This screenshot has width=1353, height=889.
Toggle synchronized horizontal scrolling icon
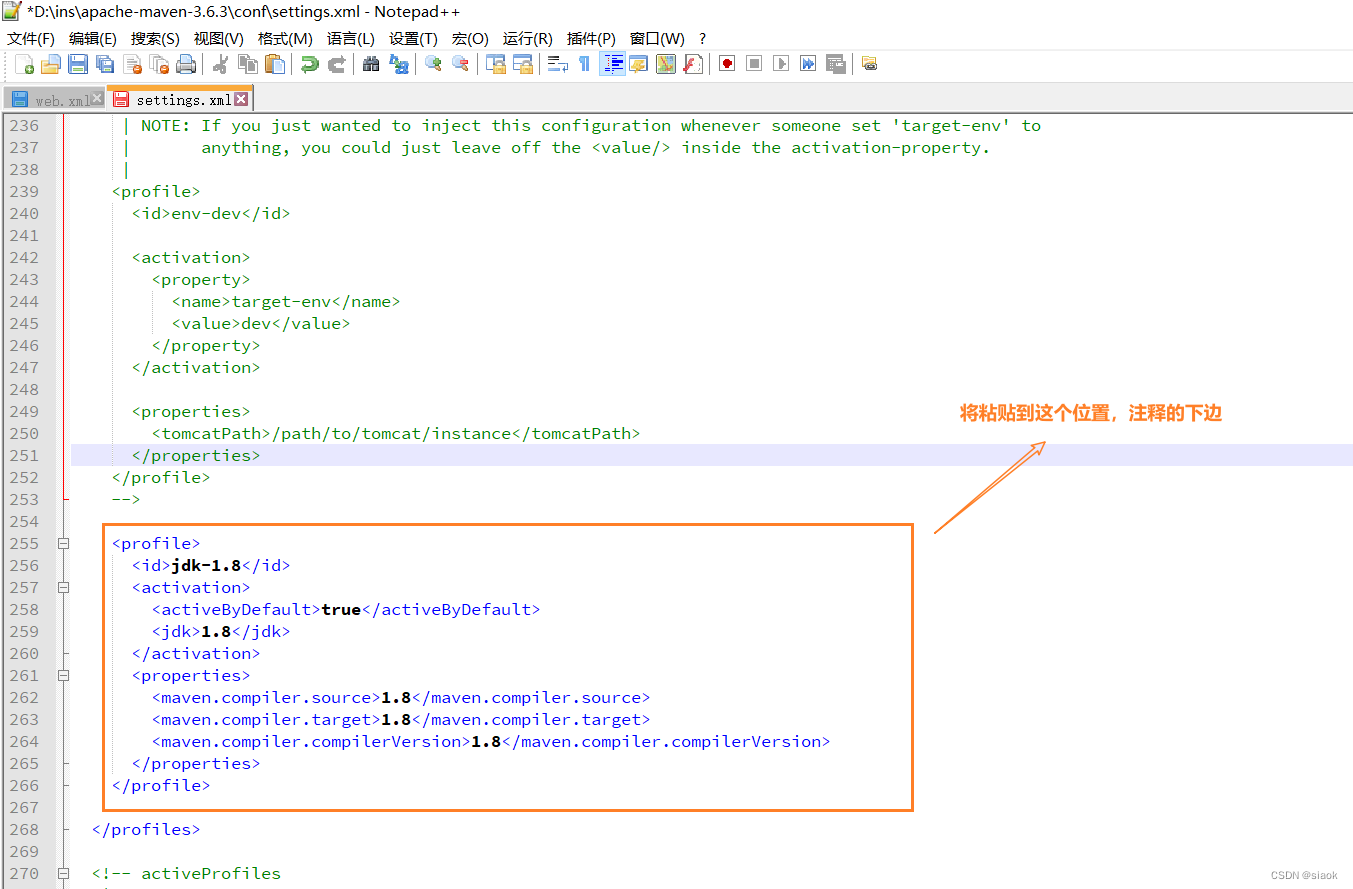(522, 64)
